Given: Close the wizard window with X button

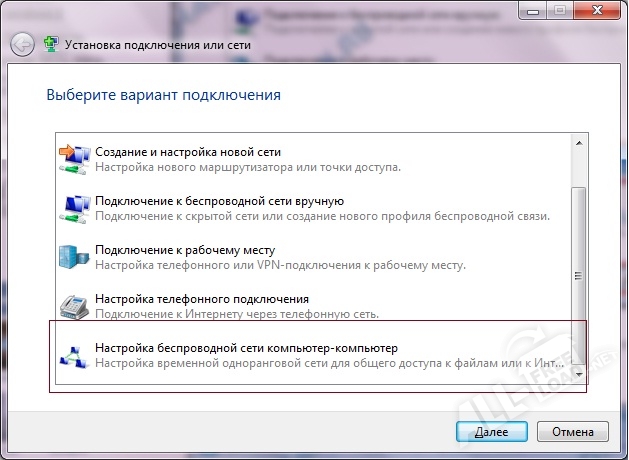Looking at the screenshot, I should coord(597,10).
